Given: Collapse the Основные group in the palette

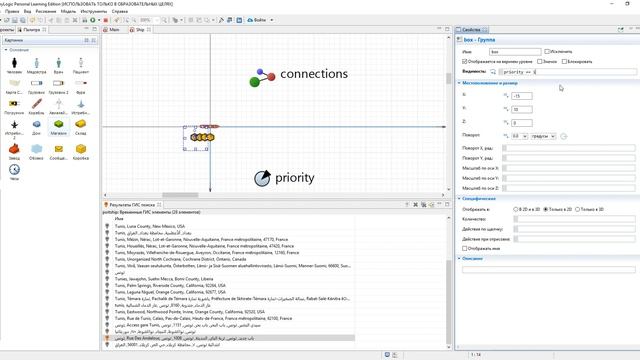Looking at the screenshot, I should [x=6, y=50].
